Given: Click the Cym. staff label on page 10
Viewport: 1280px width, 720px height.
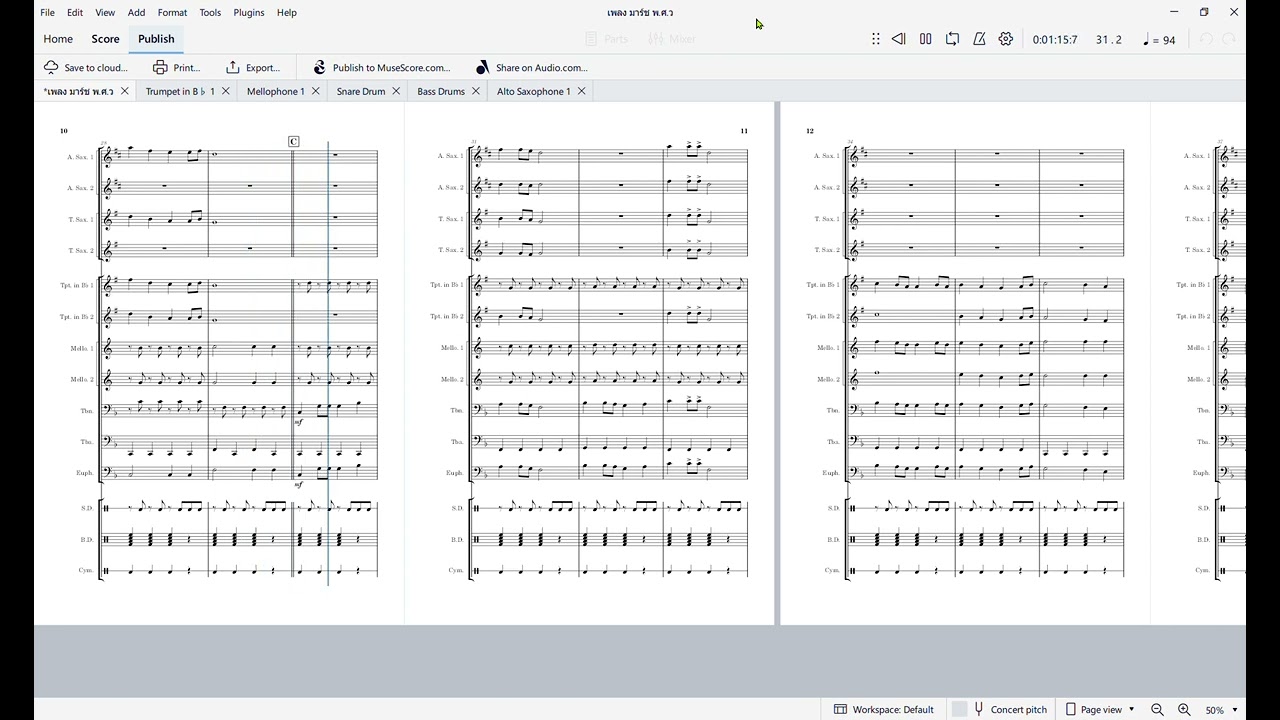Looking at the screenshot, I should [x=86, y=570].
